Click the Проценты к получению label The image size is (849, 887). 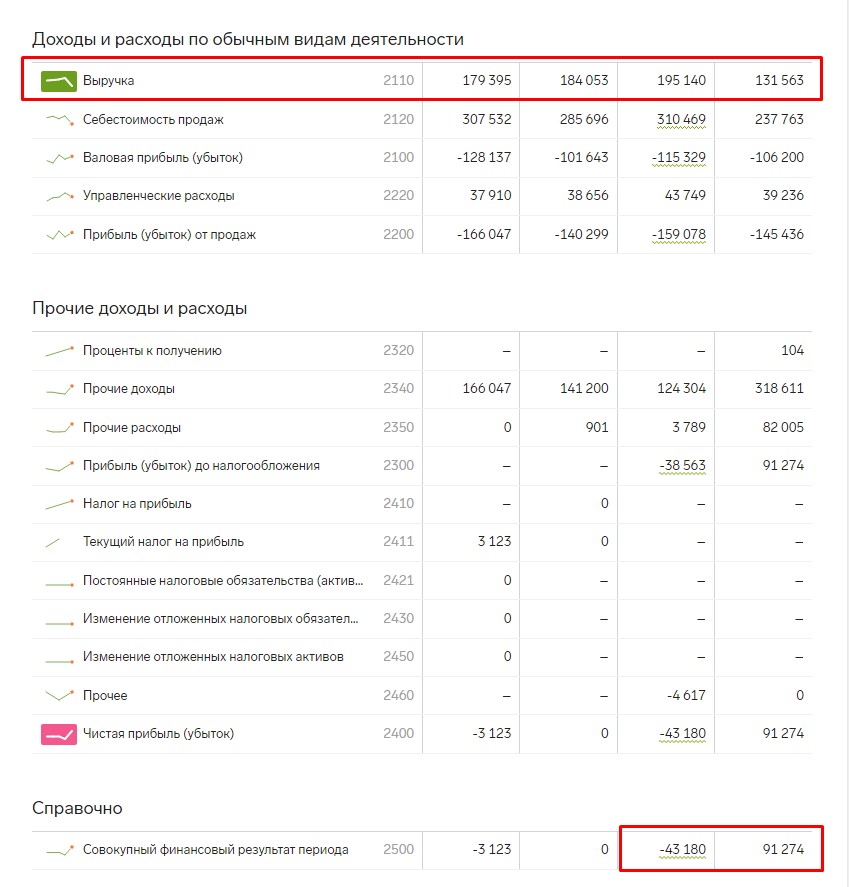[152, 351]
